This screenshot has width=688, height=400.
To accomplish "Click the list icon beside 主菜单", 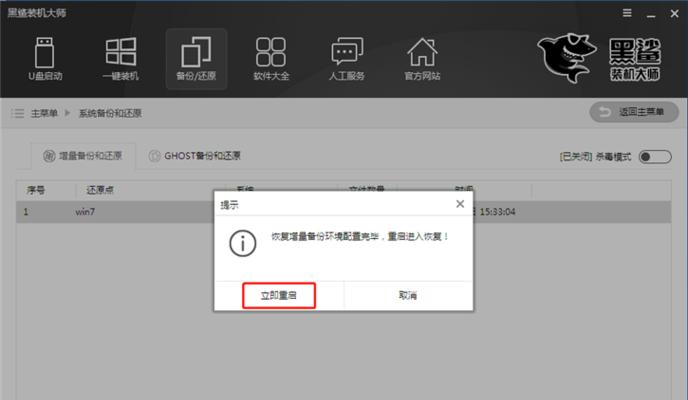I will [x=18, y=113].
